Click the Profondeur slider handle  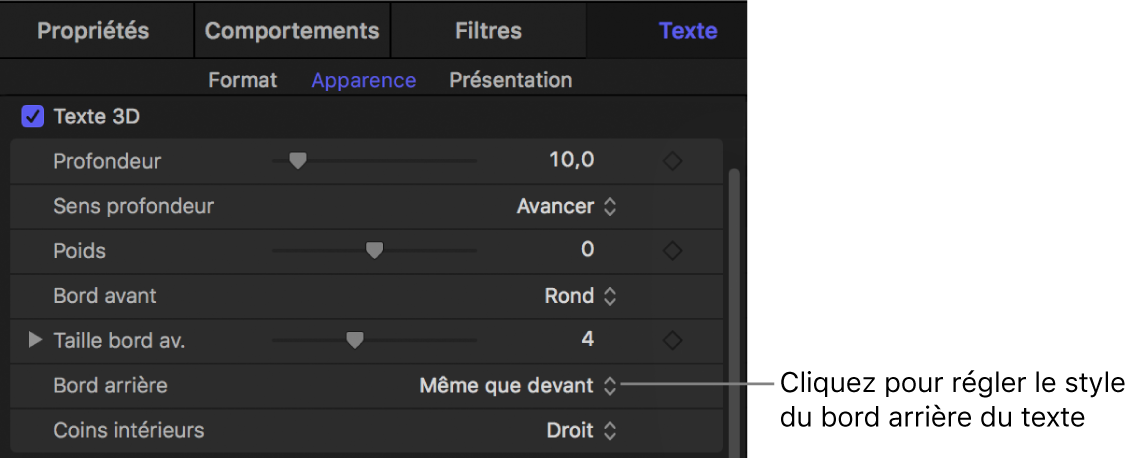296,161
